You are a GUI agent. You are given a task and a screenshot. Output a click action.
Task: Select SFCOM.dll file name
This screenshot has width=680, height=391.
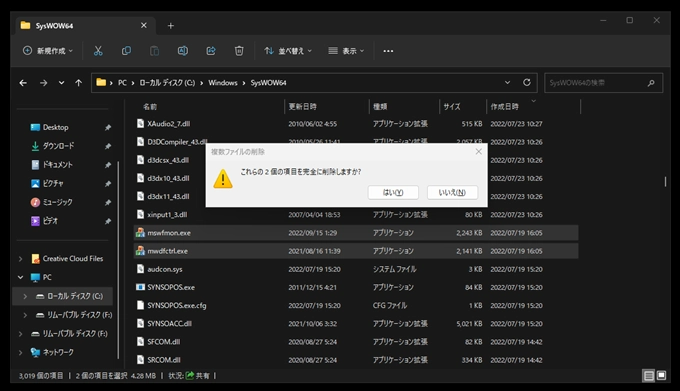tap(163, 342)
